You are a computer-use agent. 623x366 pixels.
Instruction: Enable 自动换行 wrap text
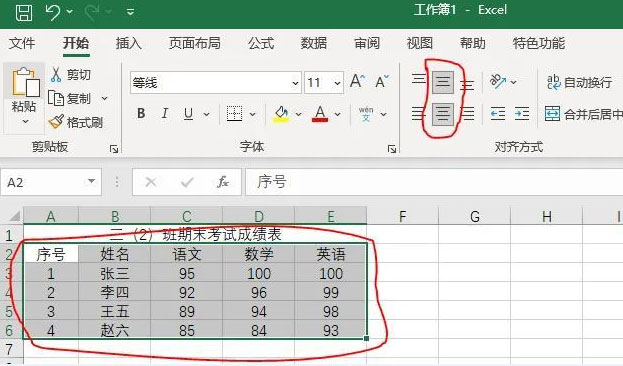[579, 82]
